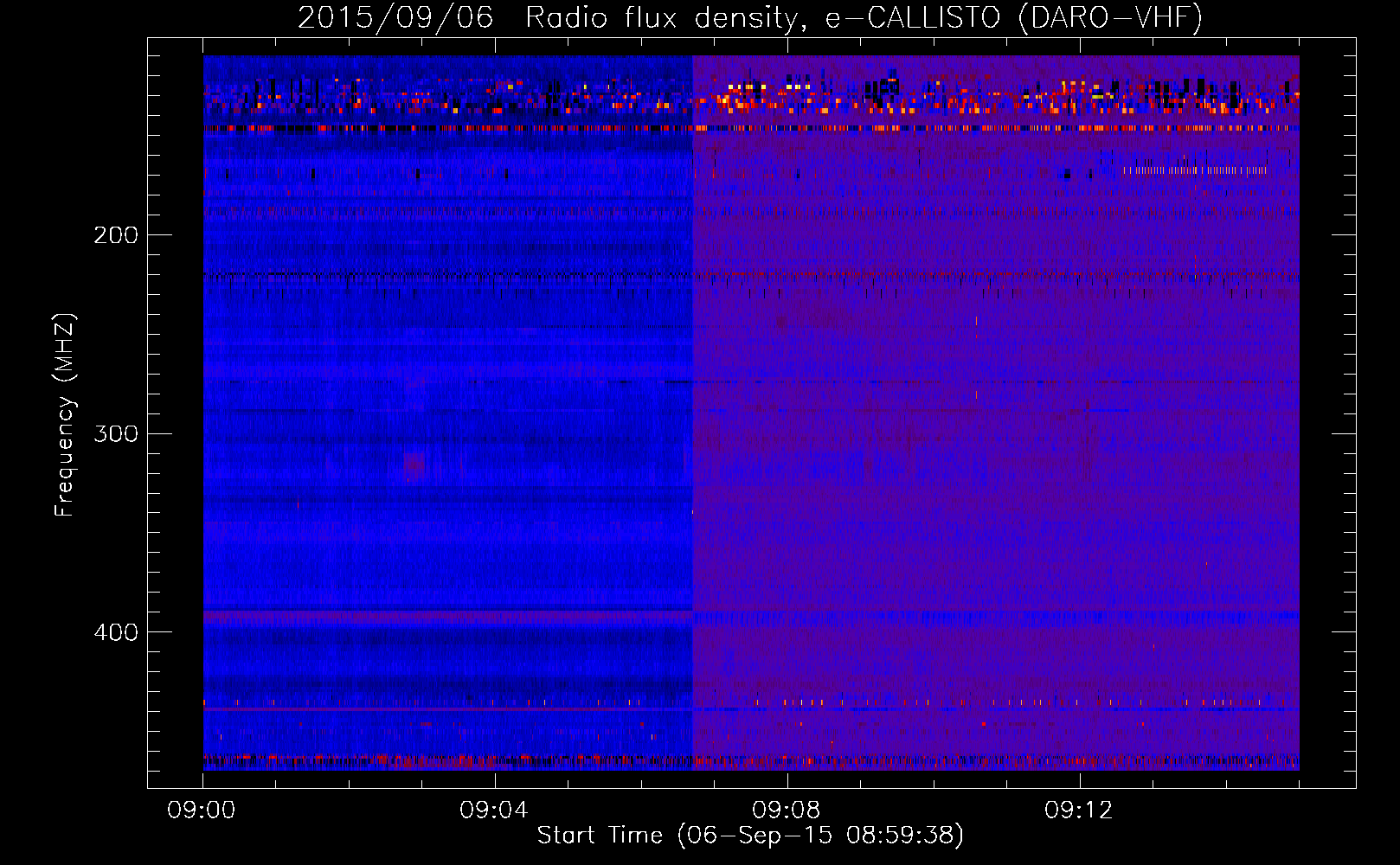Click the 'Frequency (MHZ)' axis label
1400x865 pixels.
tap(65, 415)
